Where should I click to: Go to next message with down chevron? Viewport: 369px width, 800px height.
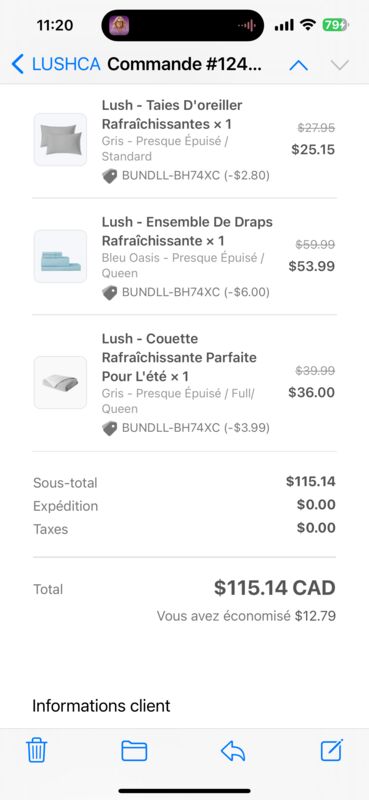pos(339,65)
